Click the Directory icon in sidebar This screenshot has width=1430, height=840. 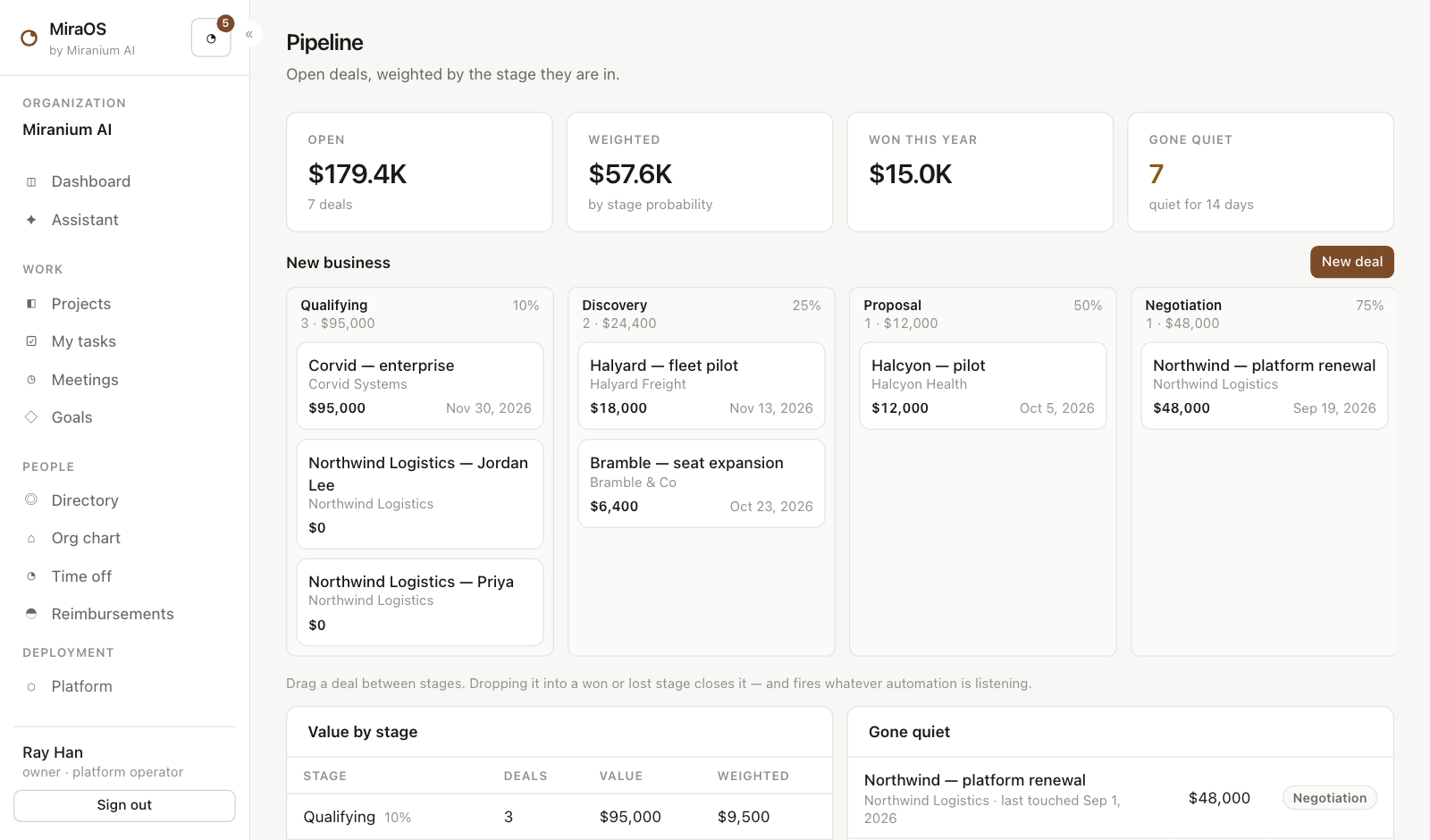click(31, 500)
